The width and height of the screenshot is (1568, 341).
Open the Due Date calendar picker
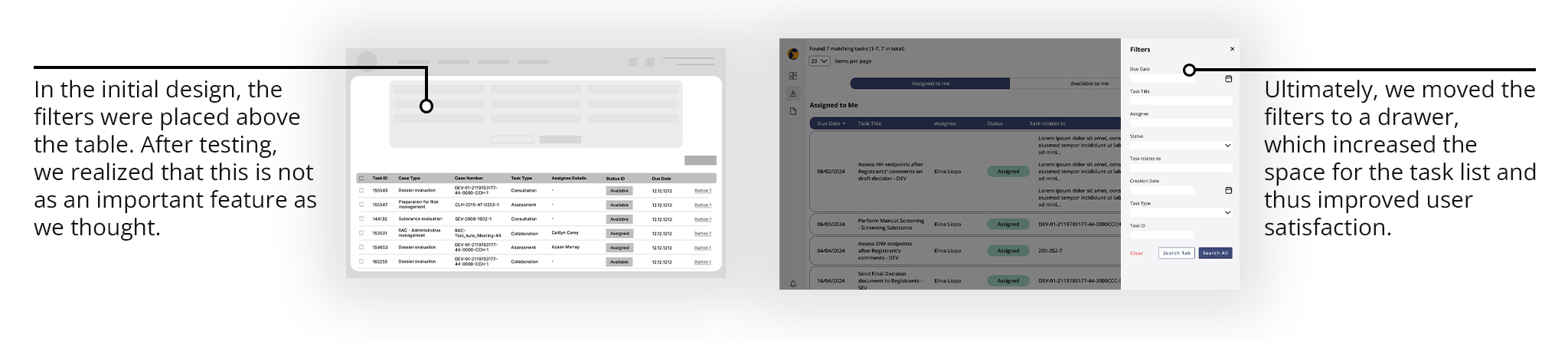coord(1228,79)
